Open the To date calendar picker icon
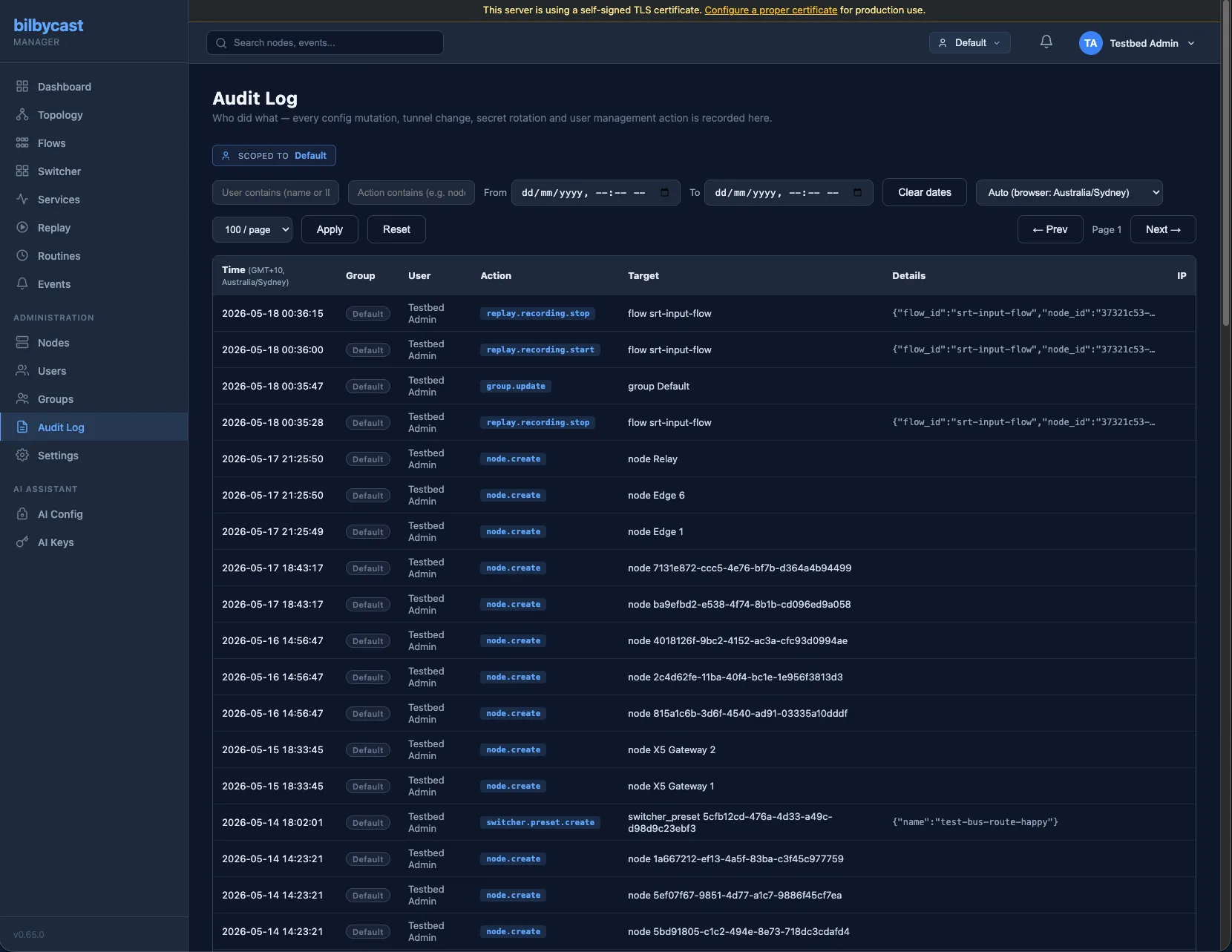This screenshot has height=952, width=1232. click(857, 192)
